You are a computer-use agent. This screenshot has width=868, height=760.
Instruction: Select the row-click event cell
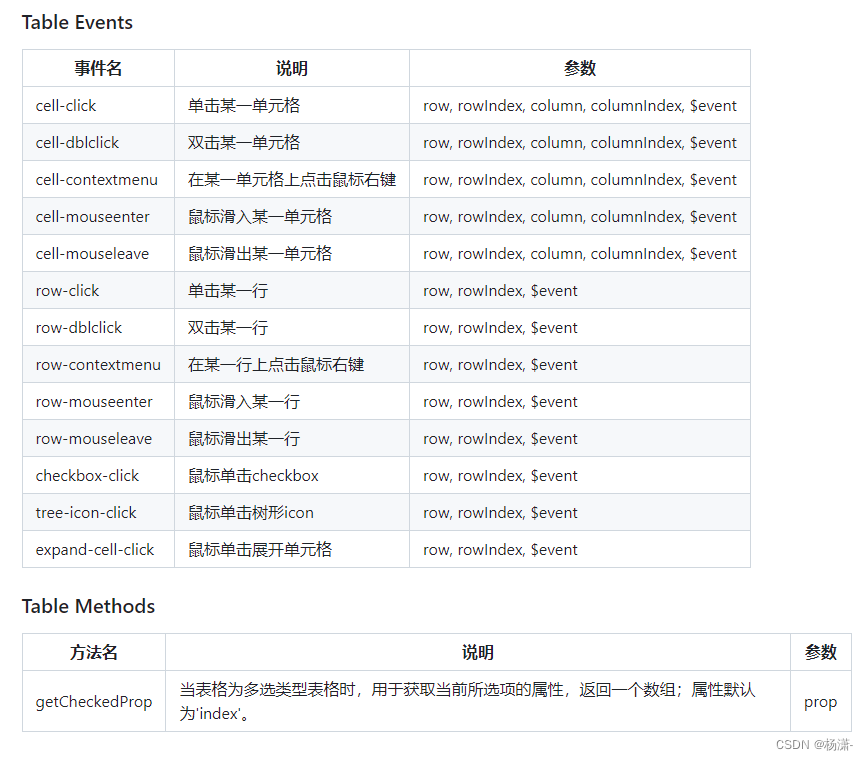(66, 290)
